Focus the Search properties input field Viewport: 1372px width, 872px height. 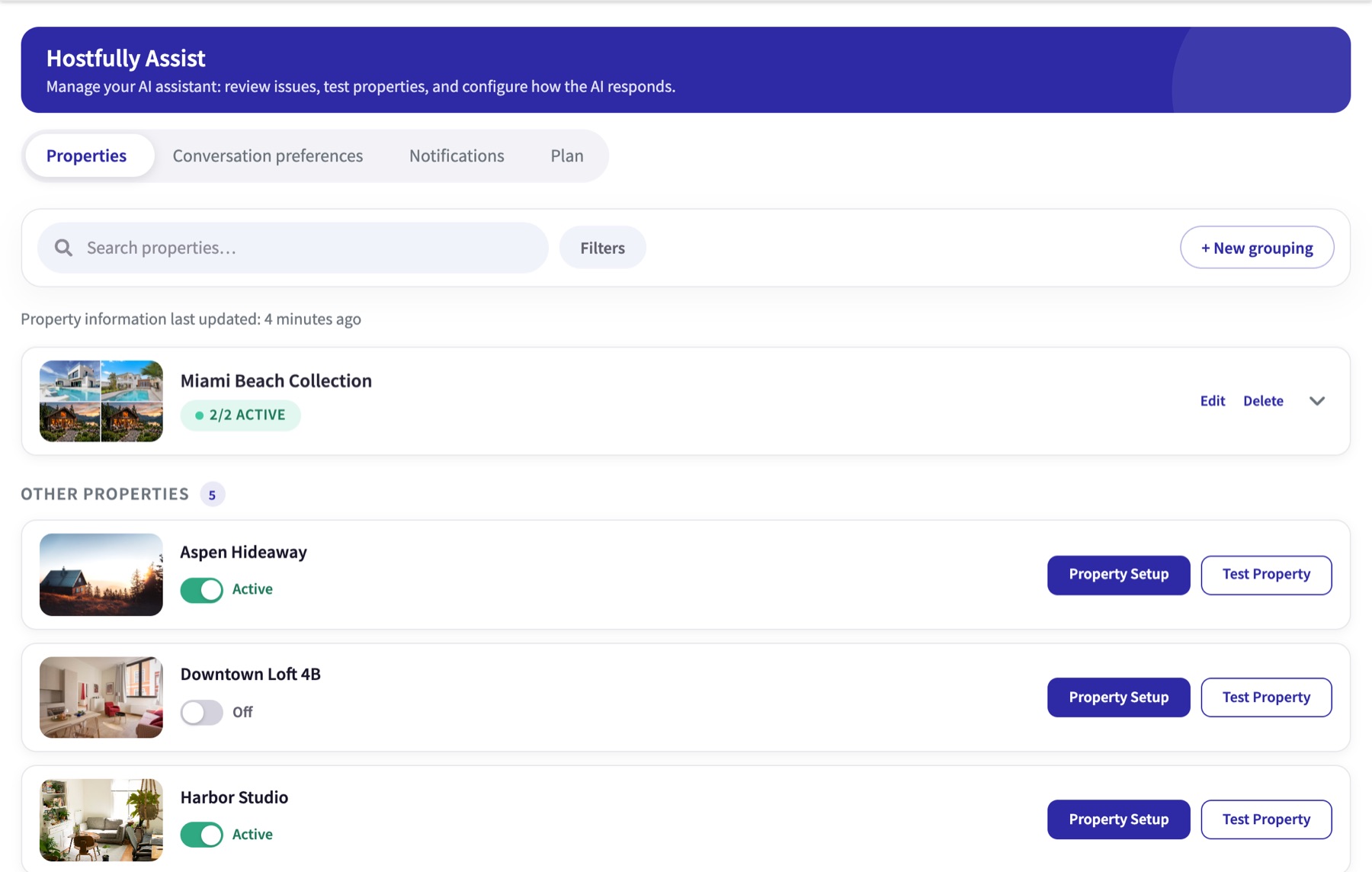(x=293, y=248)
